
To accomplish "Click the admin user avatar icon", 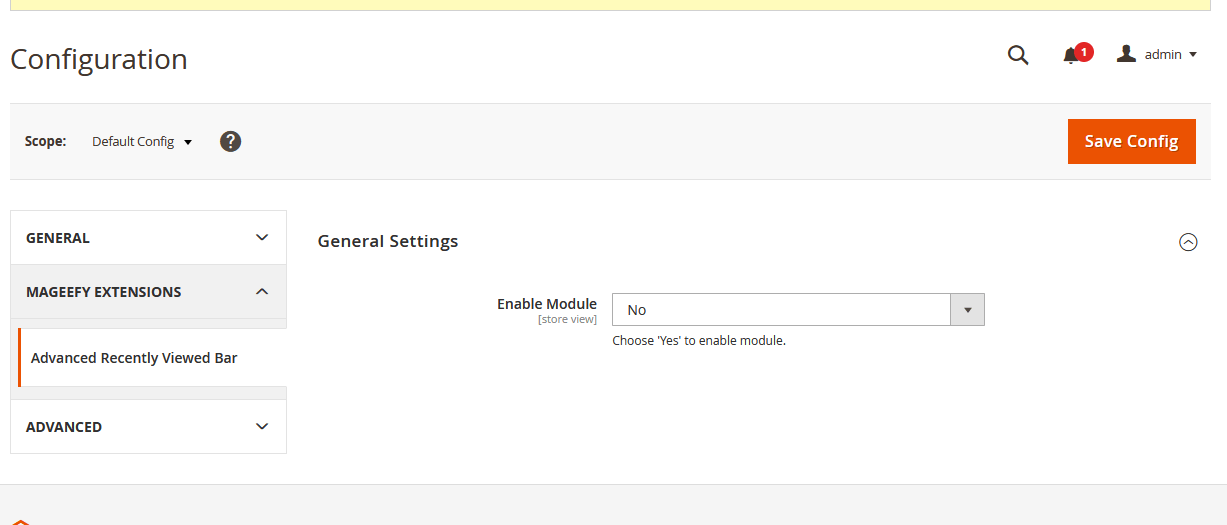I will click(1126, 54).
